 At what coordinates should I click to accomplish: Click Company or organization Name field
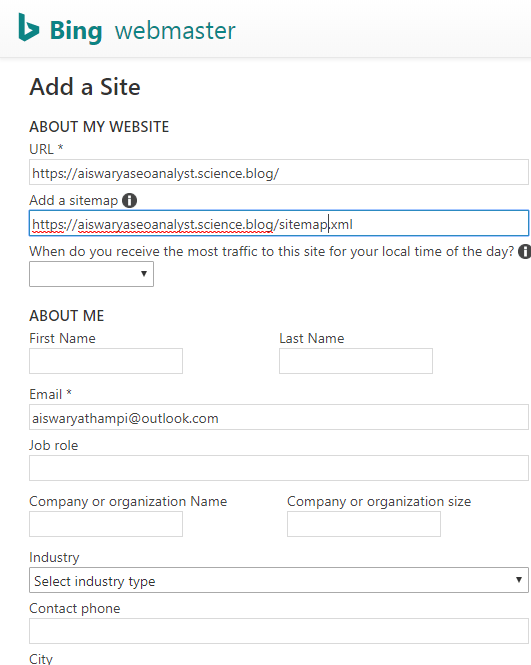click(x=106, y=524)
